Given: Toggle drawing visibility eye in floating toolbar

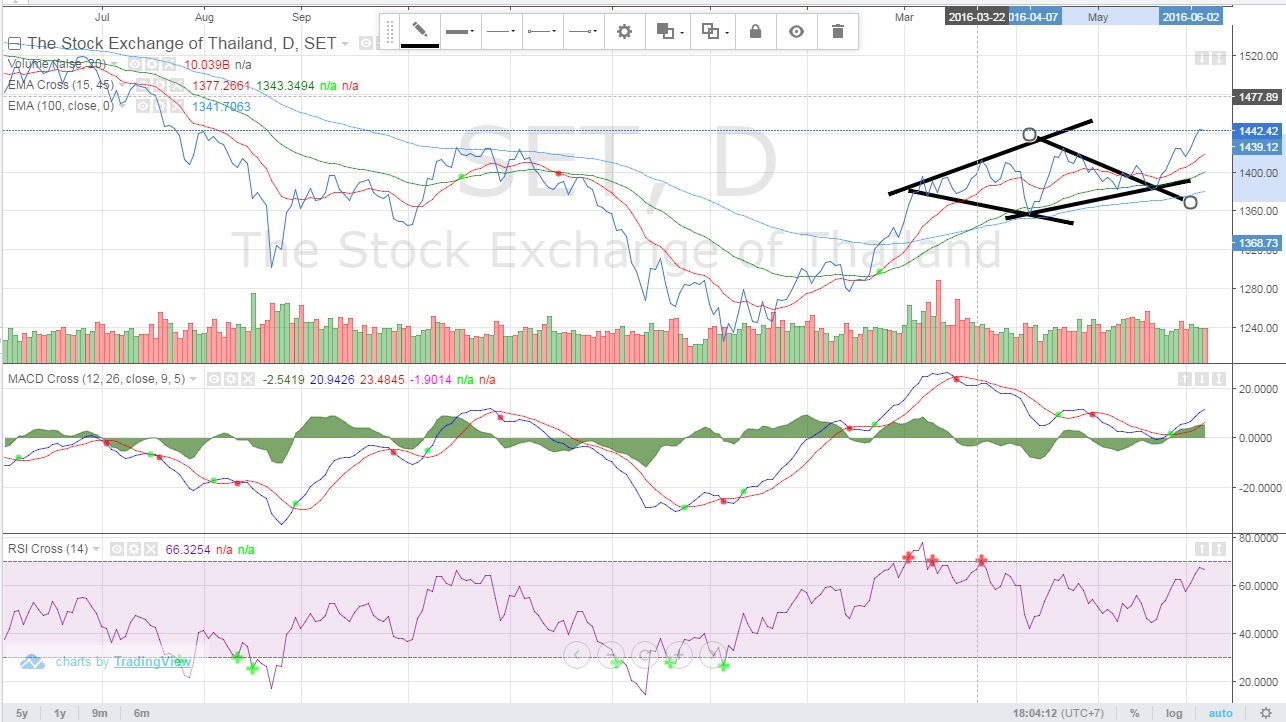Looking at the screenshot, I should click(796, 32).
